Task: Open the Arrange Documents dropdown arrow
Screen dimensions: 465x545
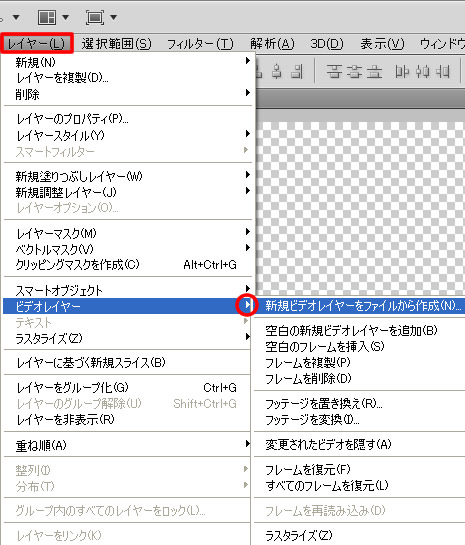Action: pyautogui.click(x=65, y=17)
